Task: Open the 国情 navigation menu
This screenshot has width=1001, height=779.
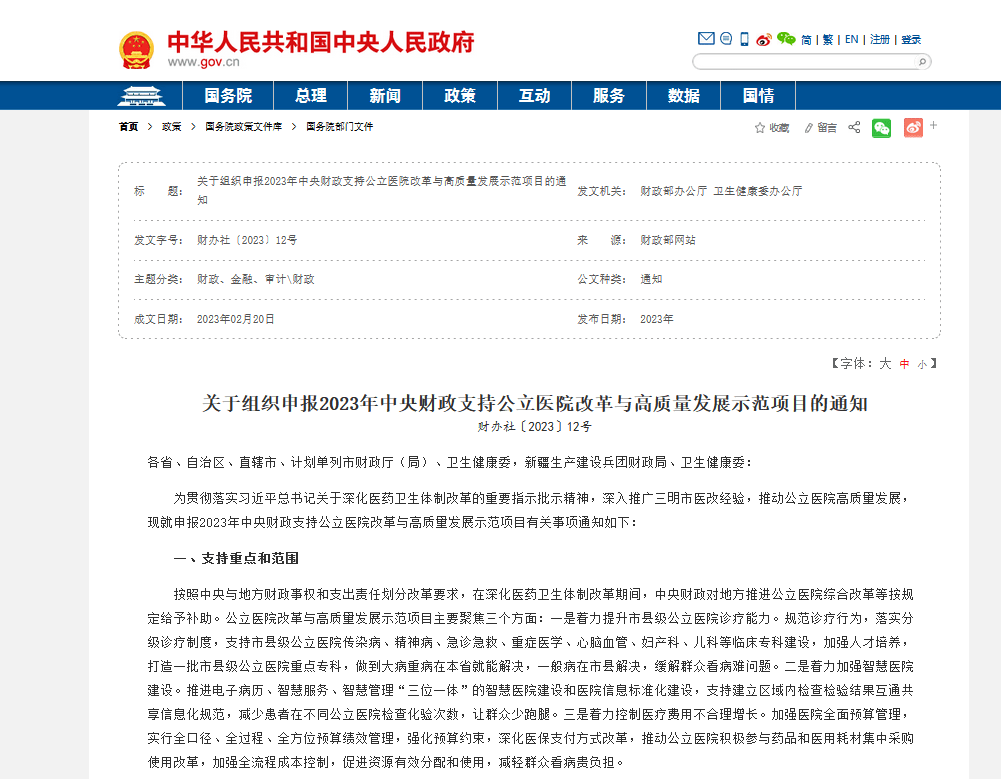Action: tap(758, 96)
